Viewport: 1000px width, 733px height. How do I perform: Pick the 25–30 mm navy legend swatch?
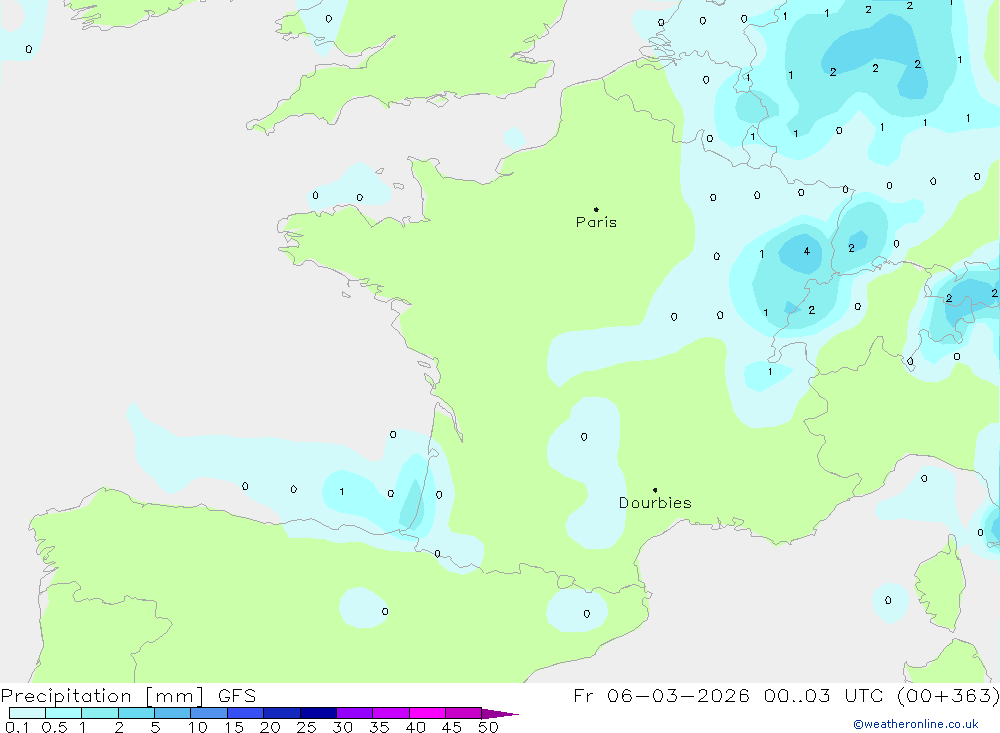[318, 713]
